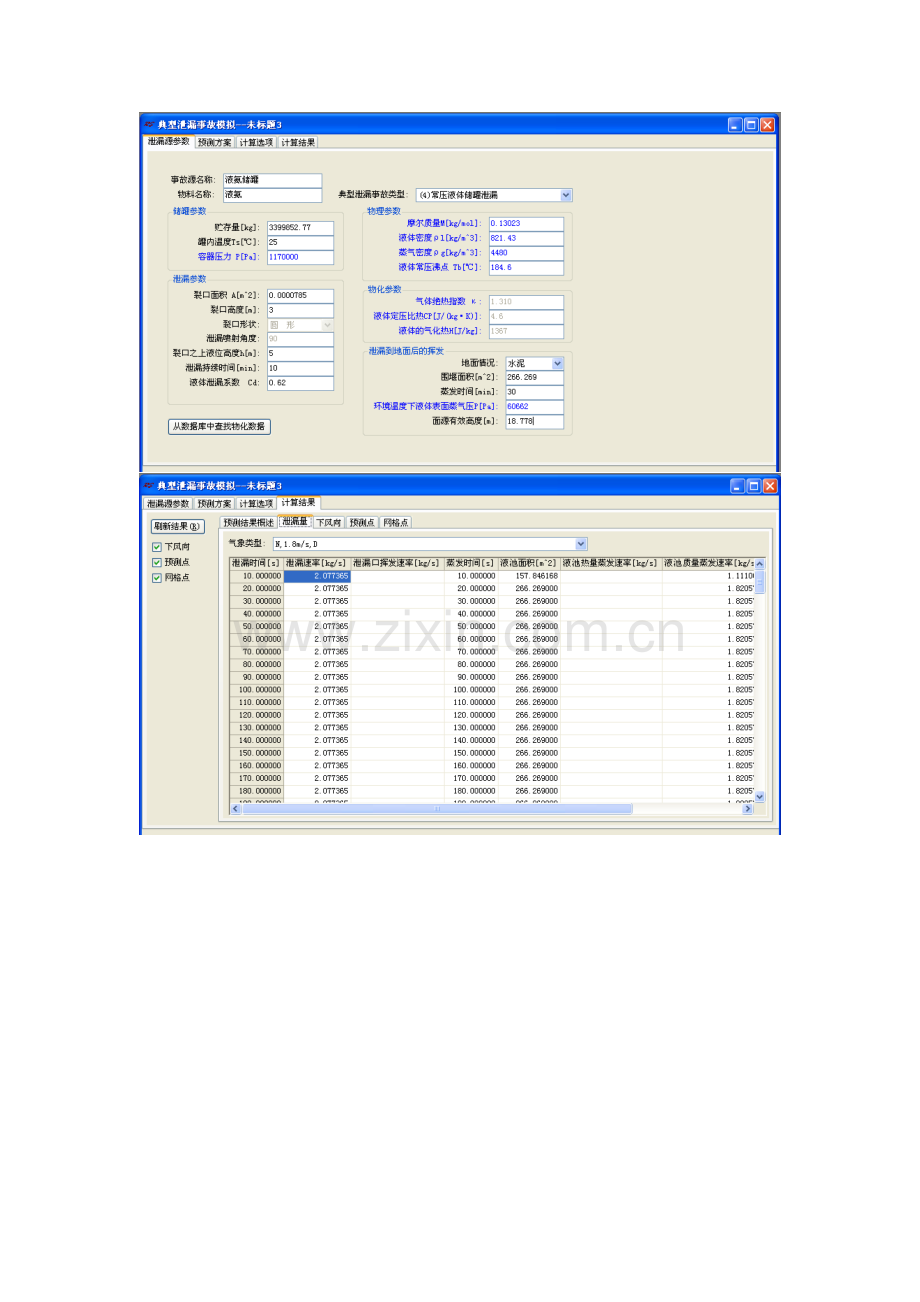This screenshot has width=920, height=1302.
Task: Focus the 贮存量 field
Action: 300,228
